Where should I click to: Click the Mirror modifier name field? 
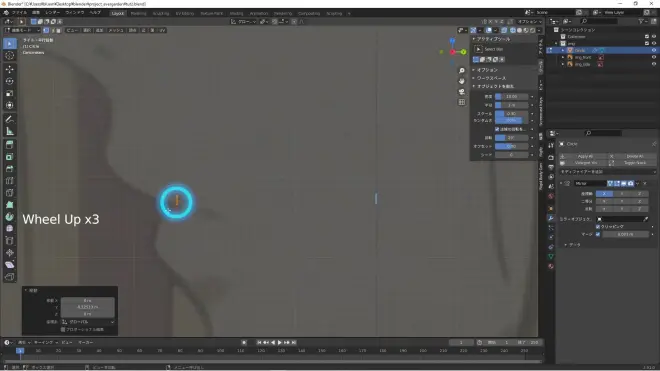point(590,183)
